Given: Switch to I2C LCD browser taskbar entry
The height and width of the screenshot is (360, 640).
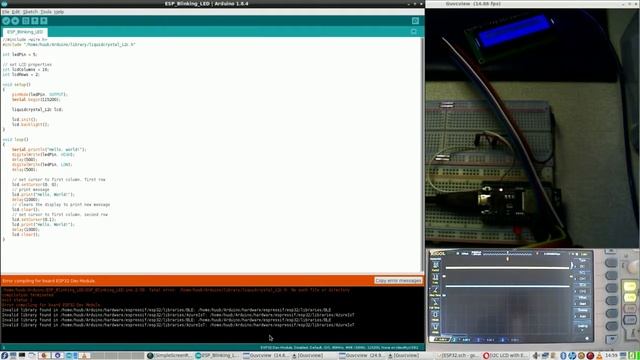Looking at the screenshot, I should [505, 356].
